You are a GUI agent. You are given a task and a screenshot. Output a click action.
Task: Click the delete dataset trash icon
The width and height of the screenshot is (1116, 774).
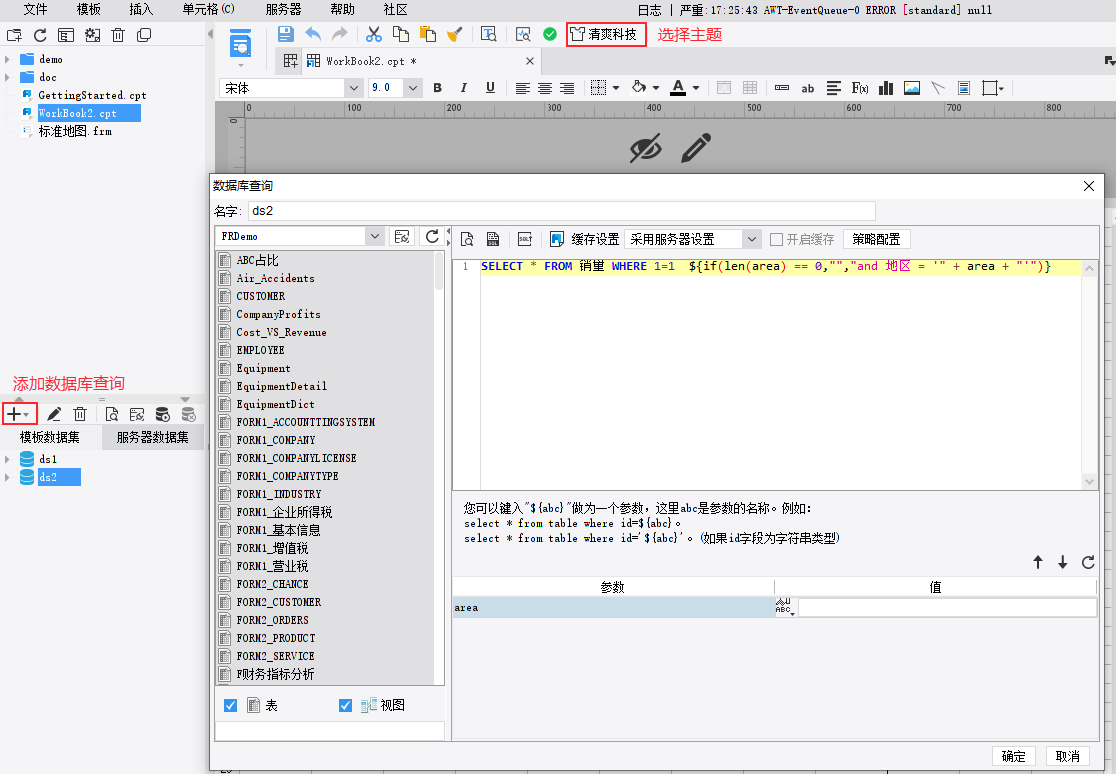pyautogui.click(x=80, y=414)
